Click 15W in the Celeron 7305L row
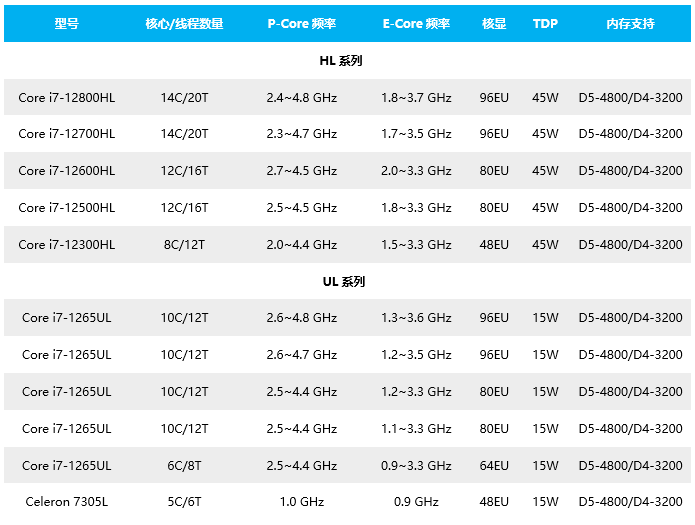The height and width of the screenshot is (525, 695). point(545,501)
